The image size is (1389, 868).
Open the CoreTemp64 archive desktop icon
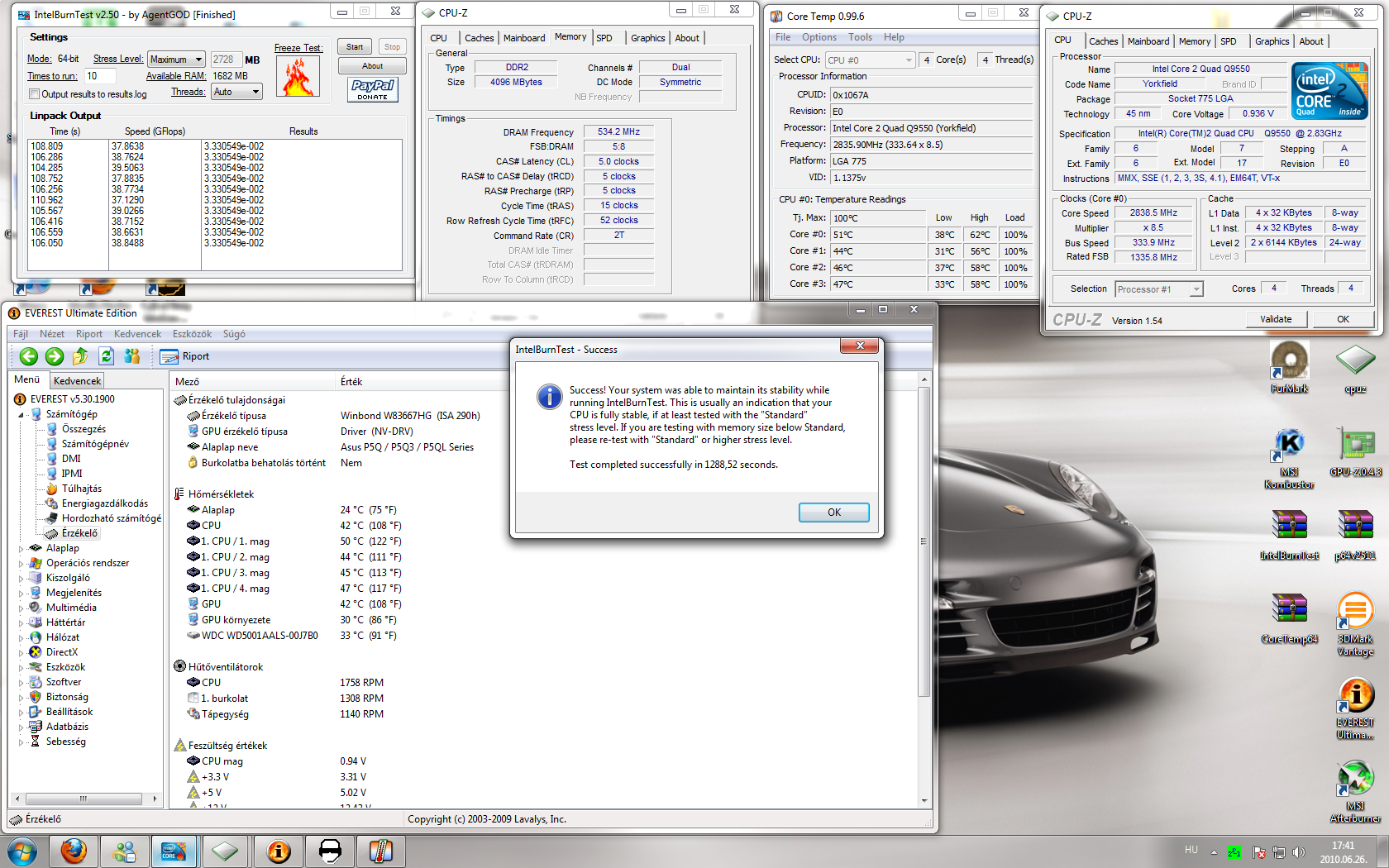pyautogui.click(x=1289, y=618)
